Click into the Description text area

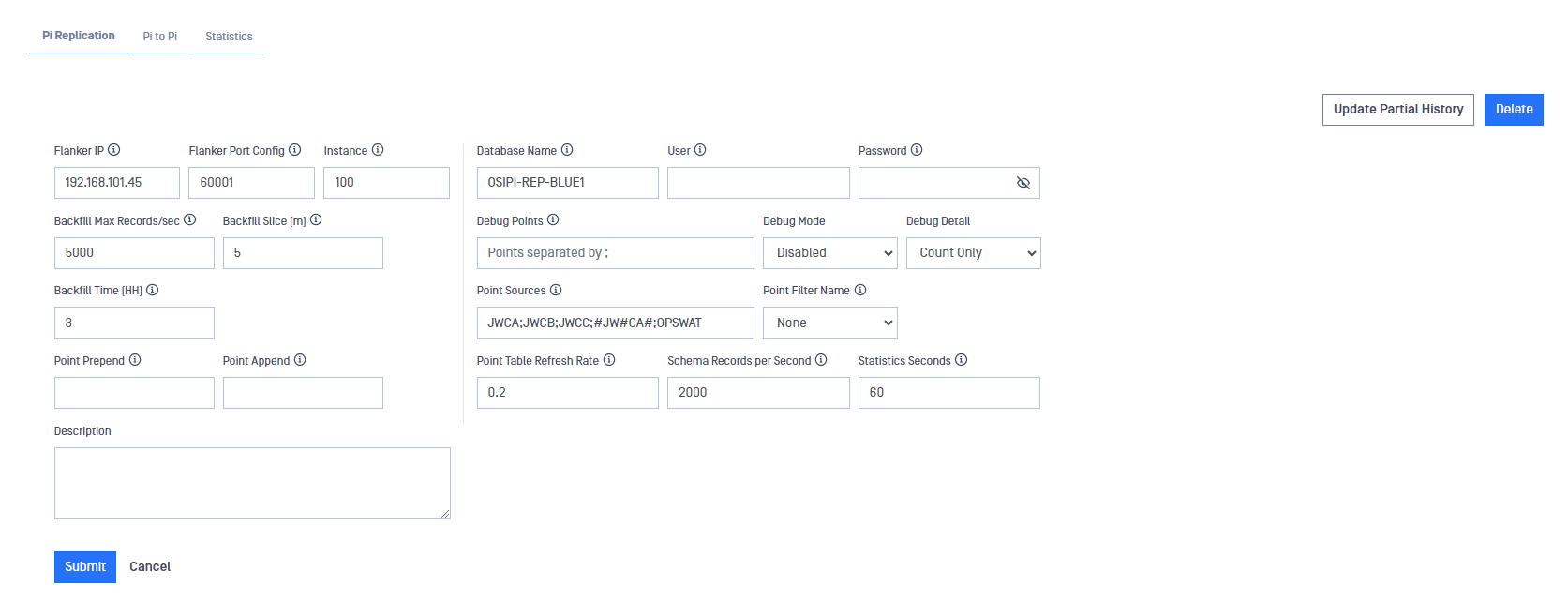point(252,483)
